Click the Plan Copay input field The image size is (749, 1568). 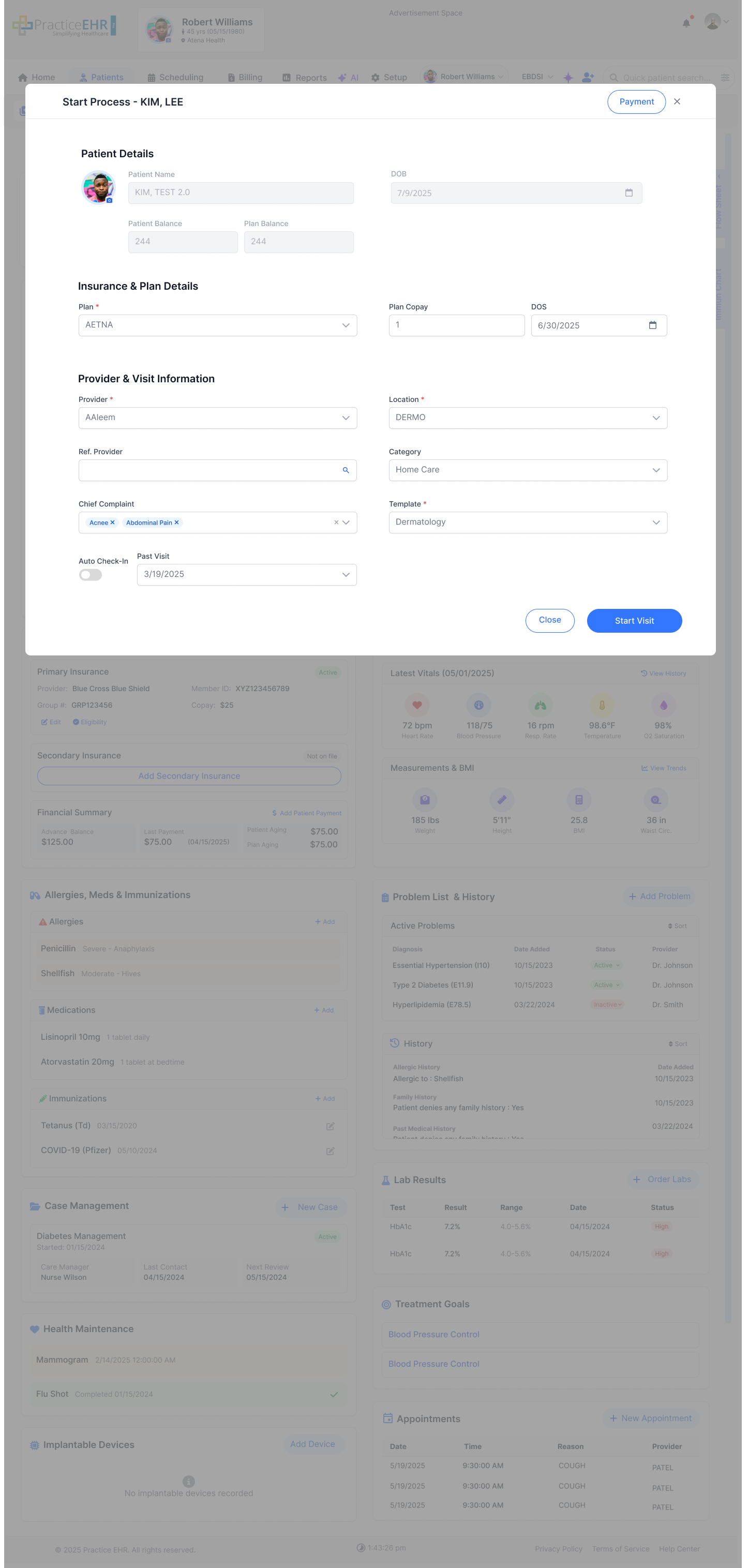tap(456, 325)
